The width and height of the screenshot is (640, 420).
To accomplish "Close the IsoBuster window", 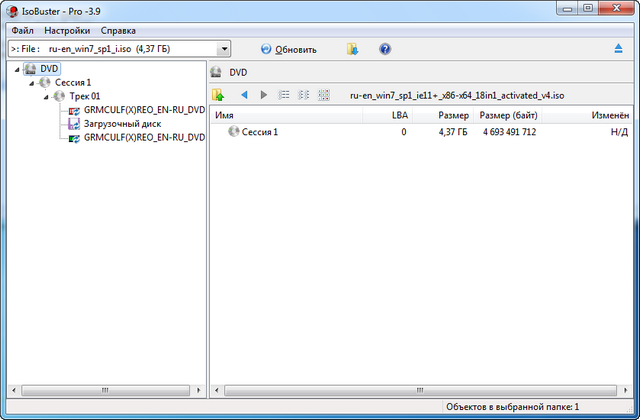I will [616, 8].
